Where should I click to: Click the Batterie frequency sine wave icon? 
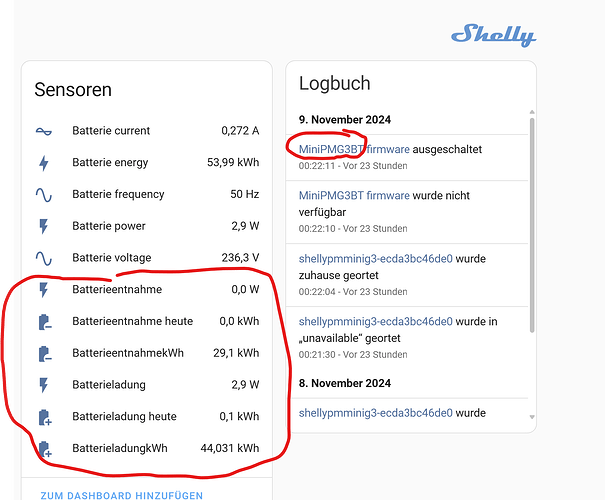(44, 195)
